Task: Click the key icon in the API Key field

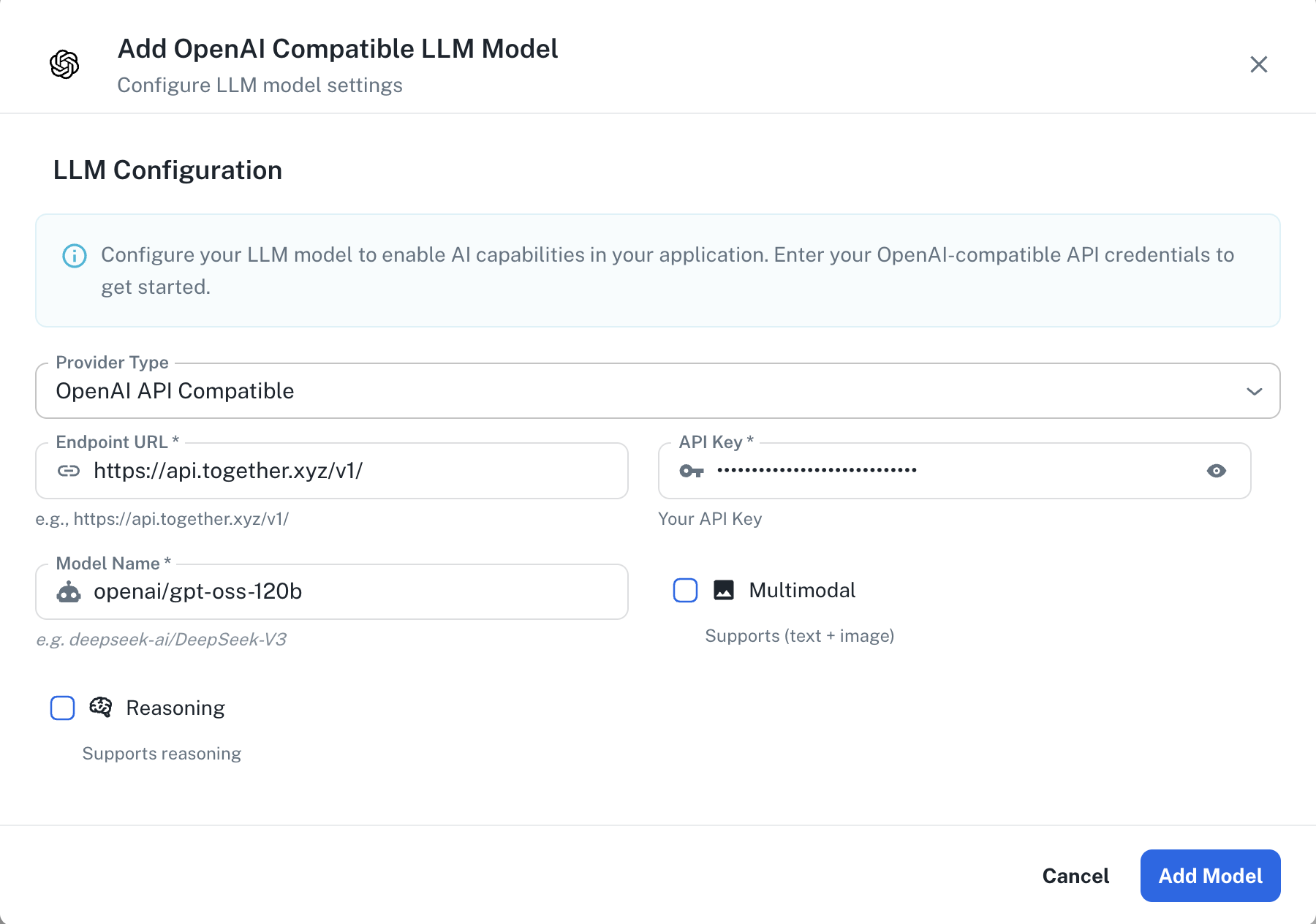Action: click(x=691, y=471)
